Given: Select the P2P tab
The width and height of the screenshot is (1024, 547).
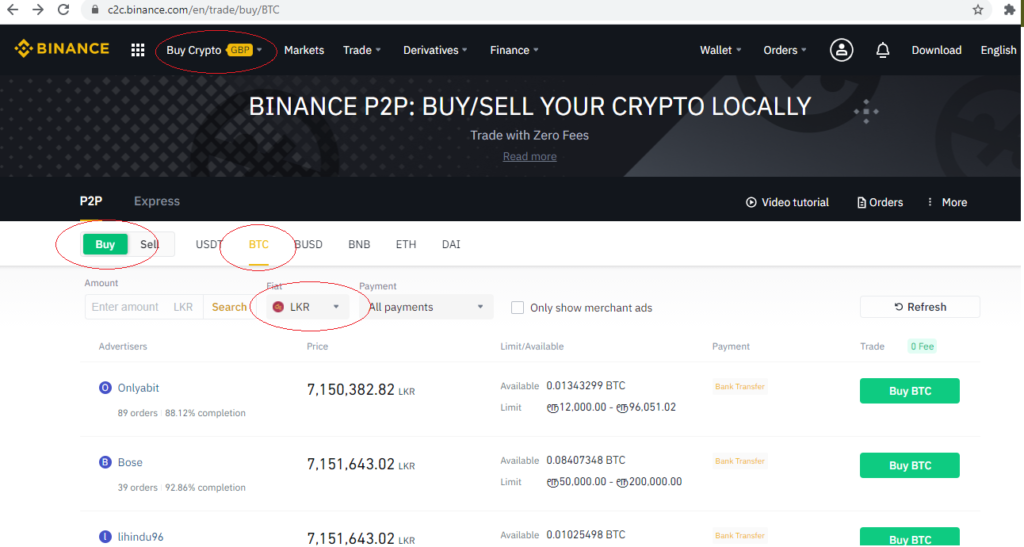Looking at the screenshot, I should coord(91,201).
